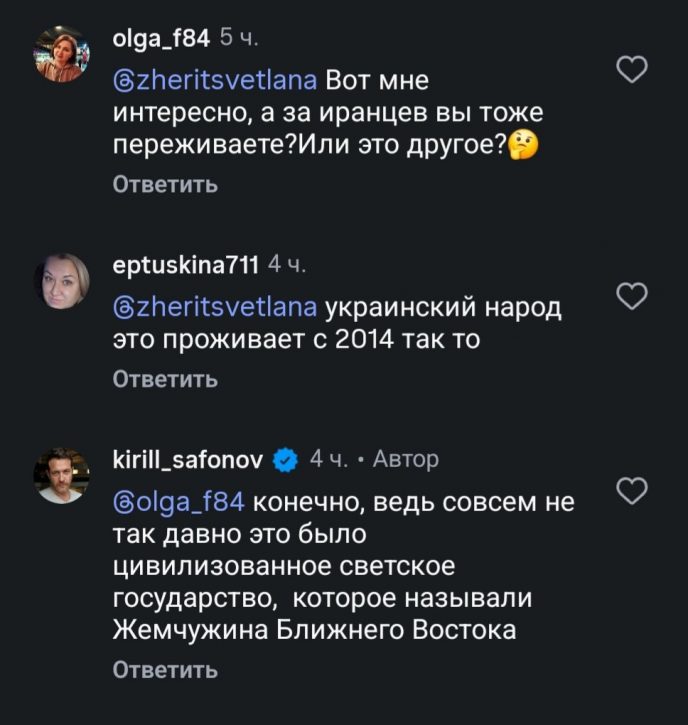Tap the heart on eptuskina711's comment
The width and height of the screenshot is (688, 725).
click(x=632, y=296)
